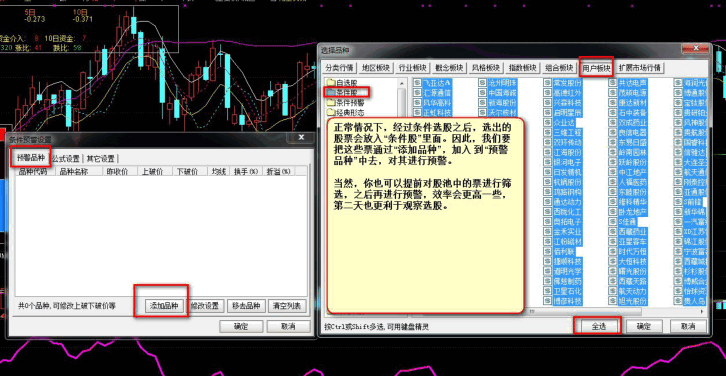Click the 清空列表 button
Screen dimensions: 726x376
pos(287,306)
